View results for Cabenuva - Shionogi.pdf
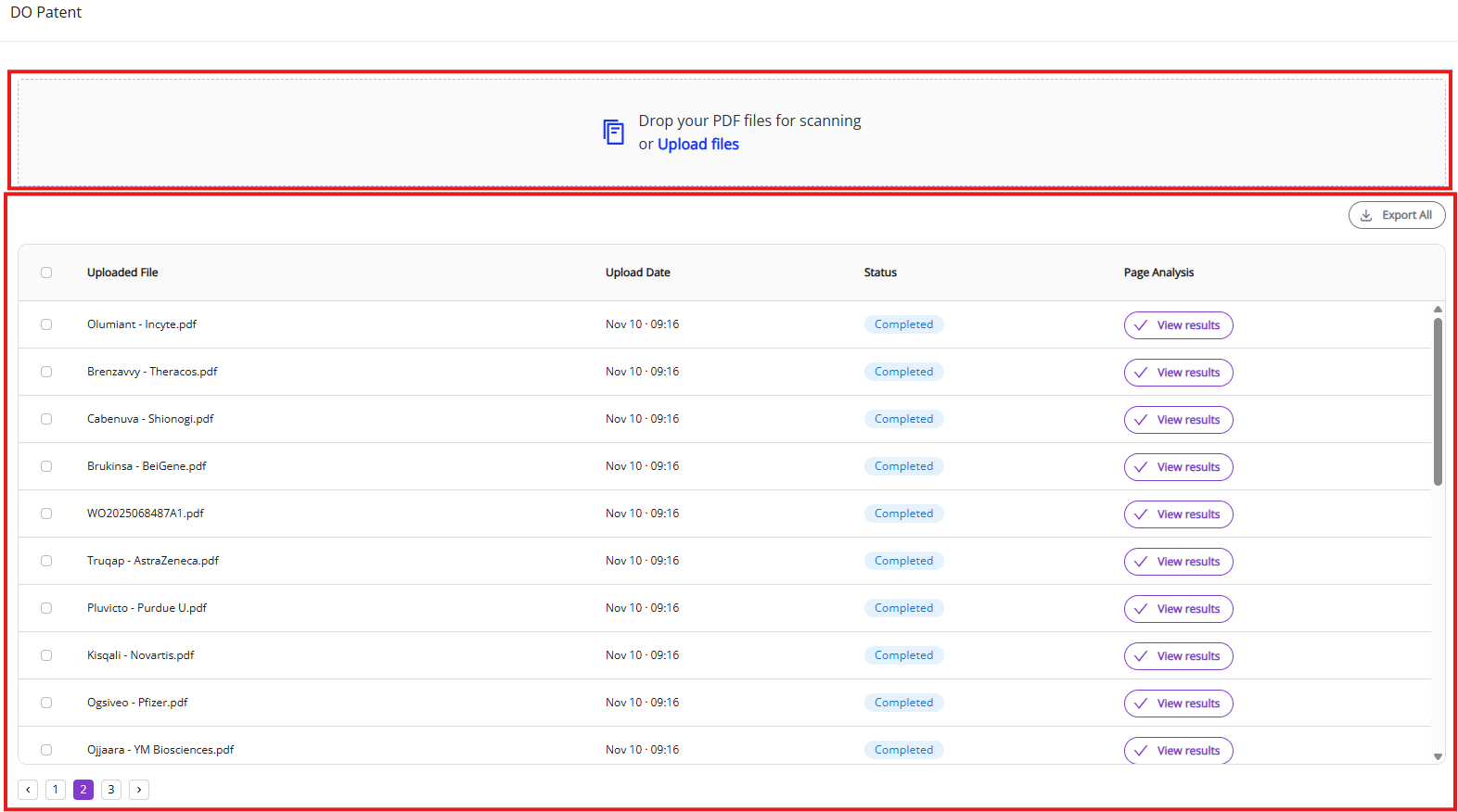 (x=1178, y=420)
